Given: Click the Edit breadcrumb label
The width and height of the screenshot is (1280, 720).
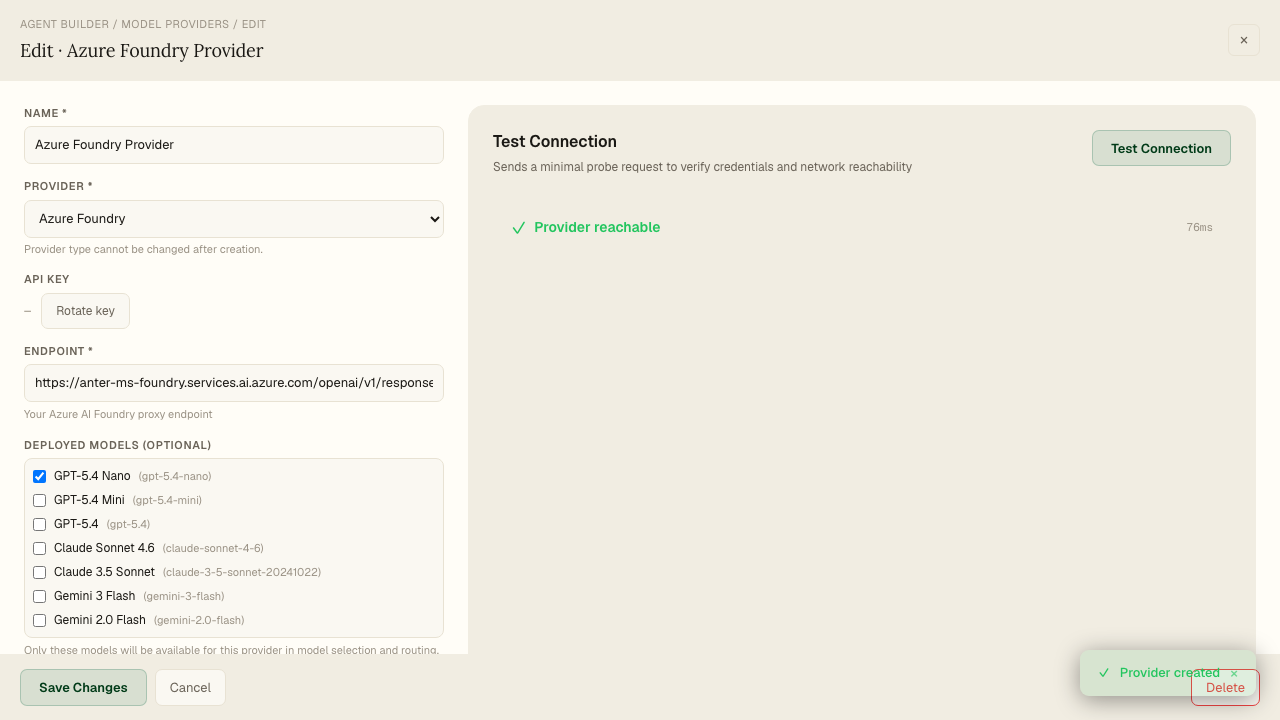Looking at the screenshot, I should coord(254,24).
